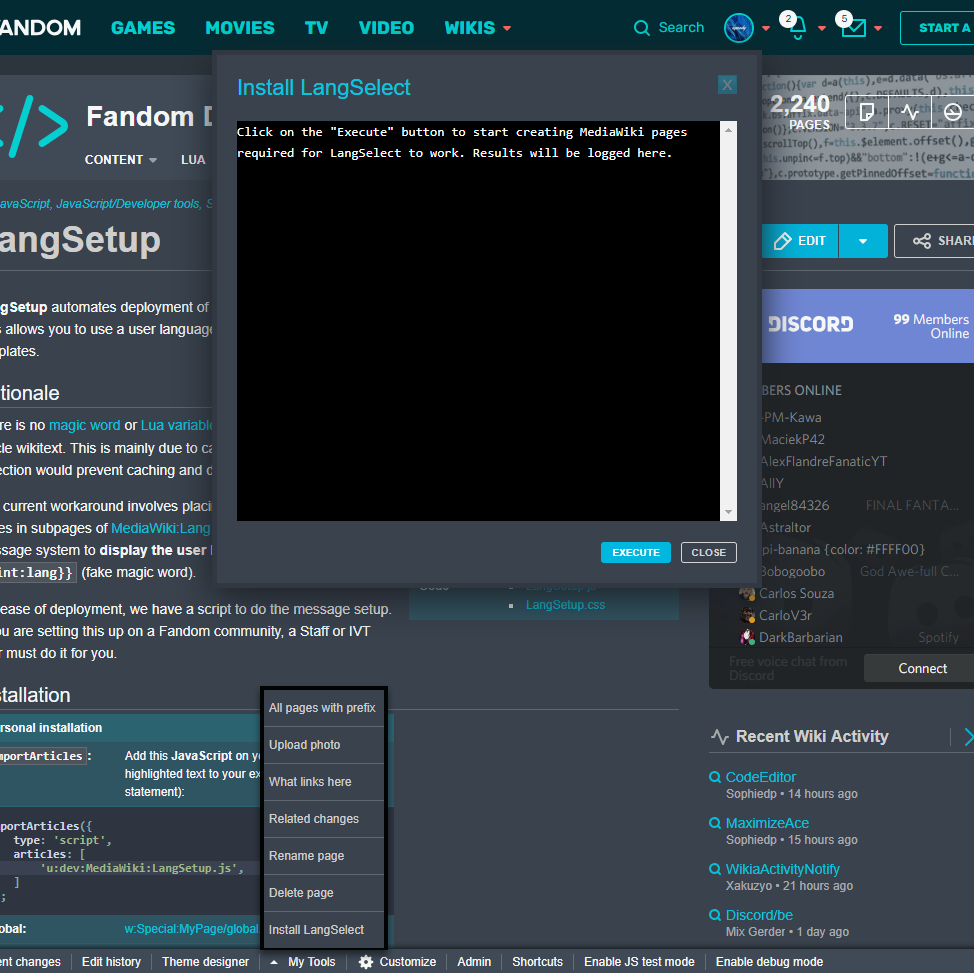
Task: Click the wiki activity icon in header
Action: (909, 112)
